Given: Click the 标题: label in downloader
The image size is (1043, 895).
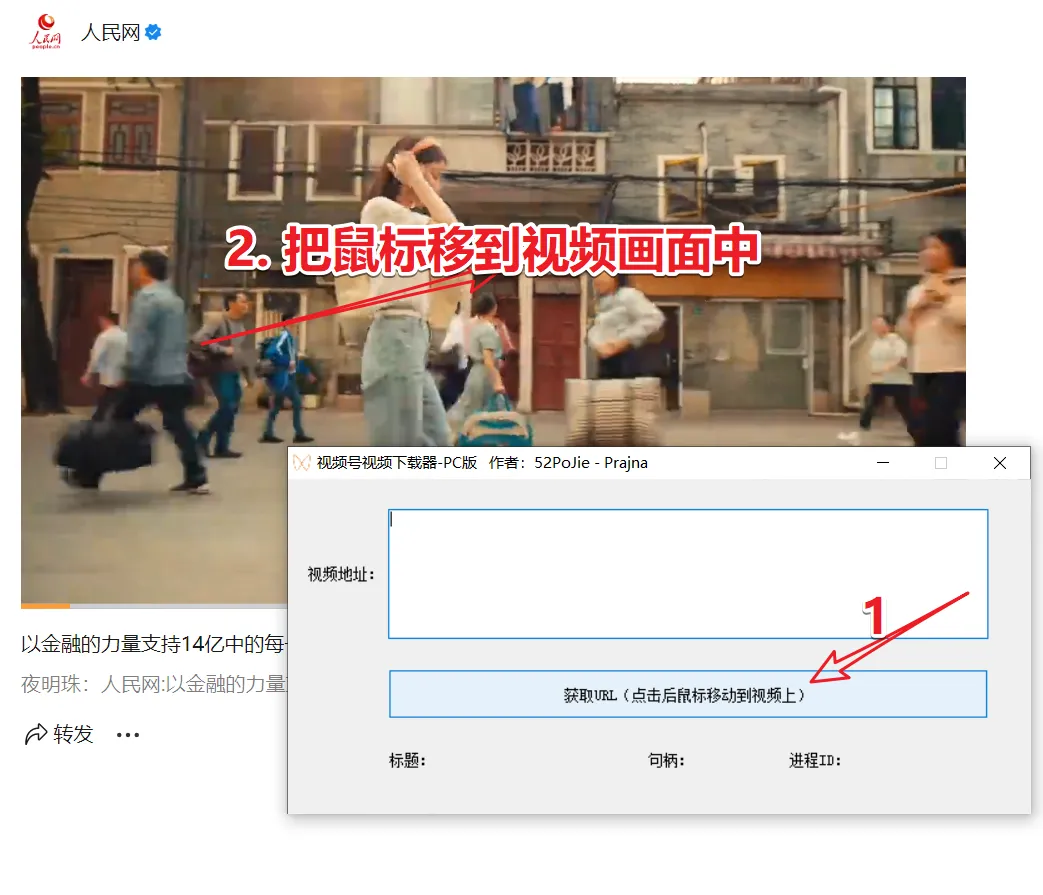Looking at the screenshot, I should tap(407, 760).
